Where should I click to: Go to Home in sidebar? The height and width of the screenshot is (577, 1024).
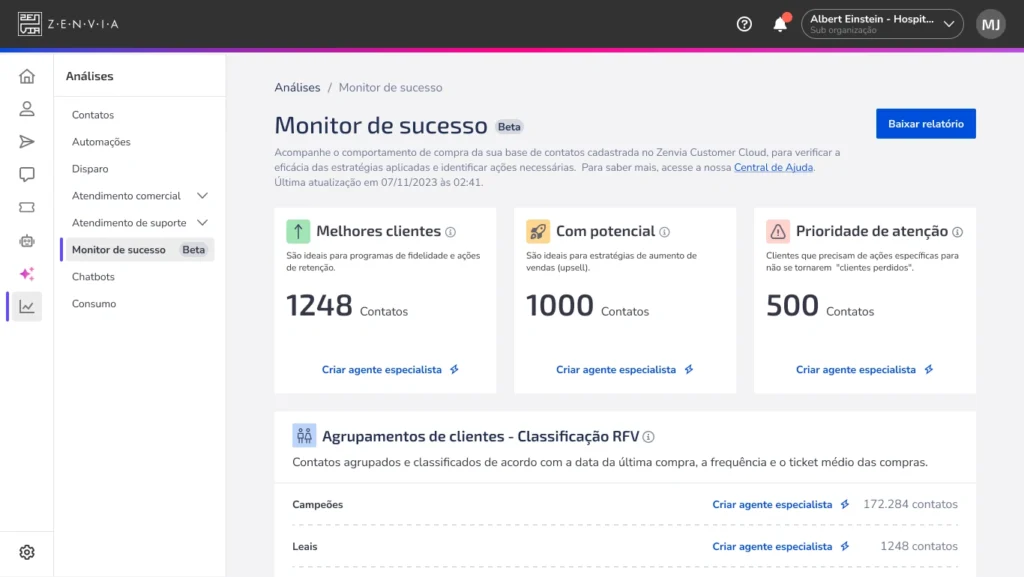27,76
